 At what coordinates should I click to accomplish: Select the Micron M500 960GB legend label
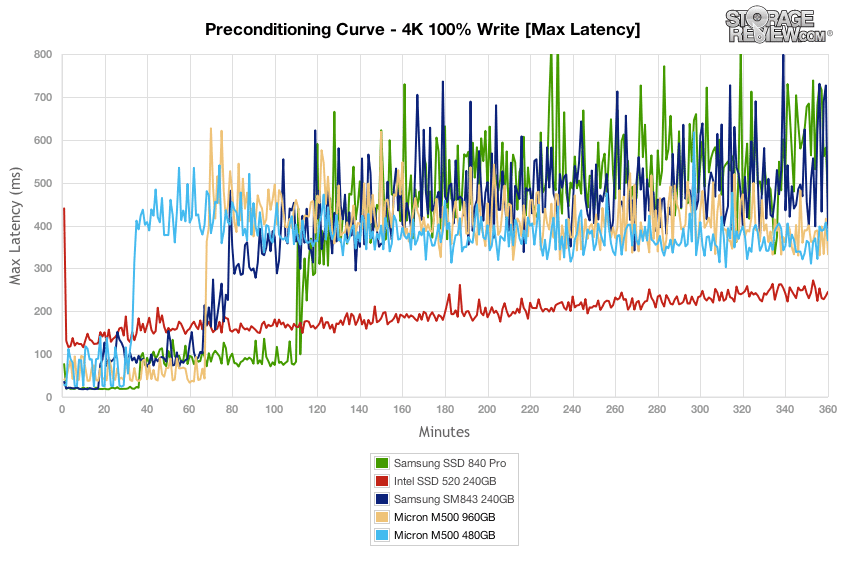tap(445, 517)
